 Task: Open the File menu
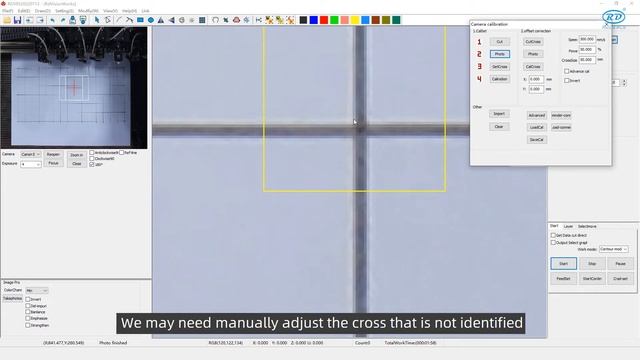click(8, 11)
